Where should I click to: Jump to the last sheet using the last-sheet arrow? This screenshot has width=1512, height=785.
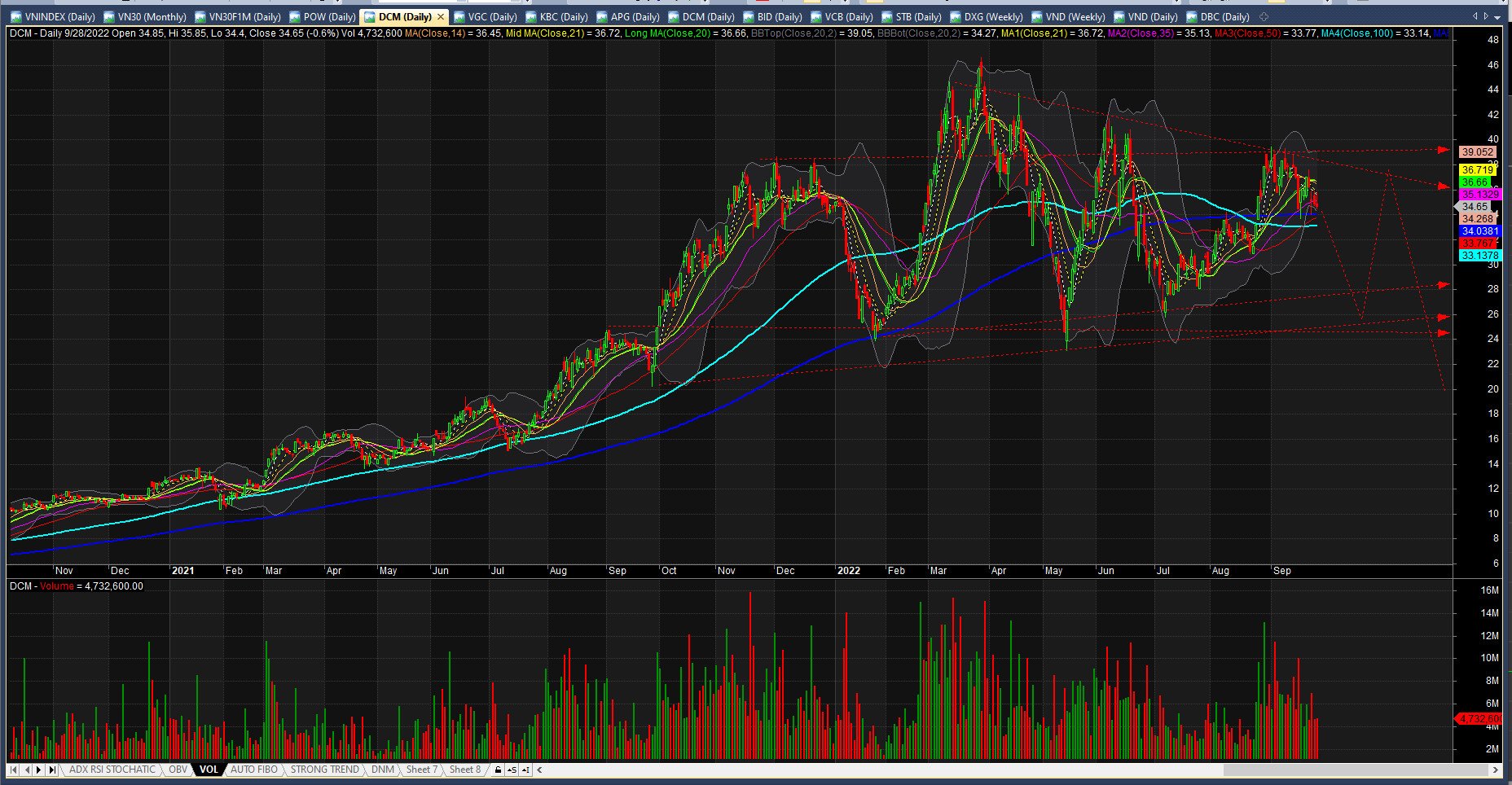pyautogui.click(x=52, y=770)
